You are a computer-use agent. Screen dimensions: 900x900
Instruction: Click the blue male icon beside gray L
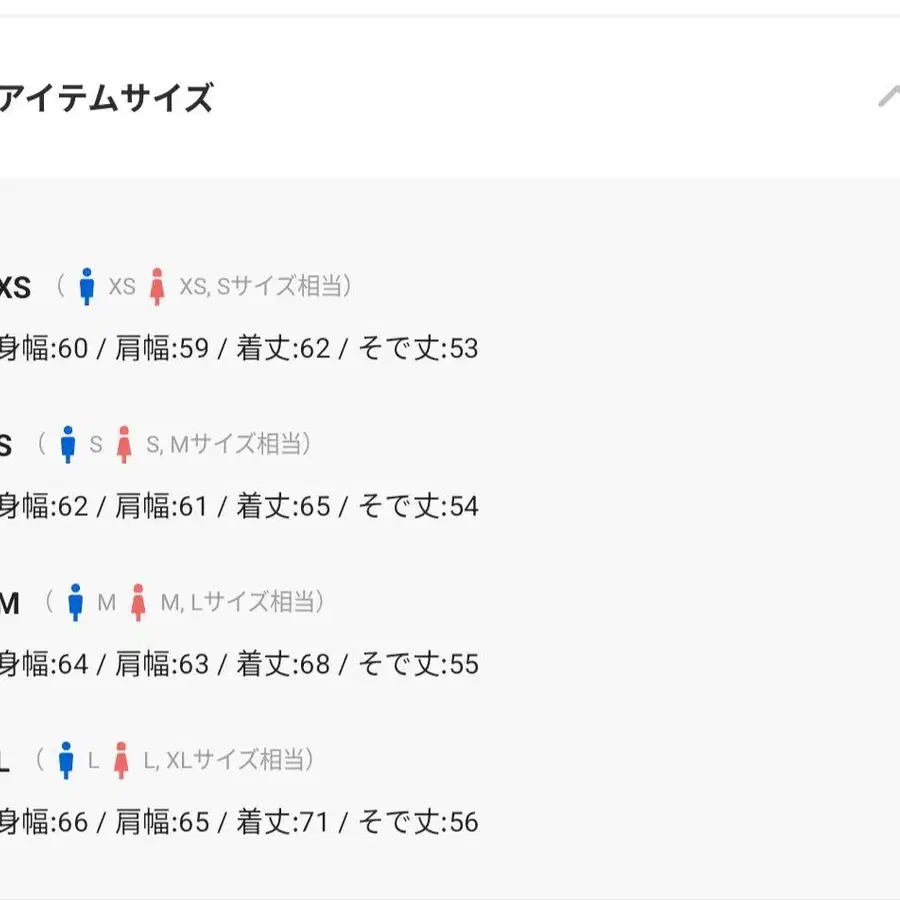pyautogui.click(x=66, y=760)
